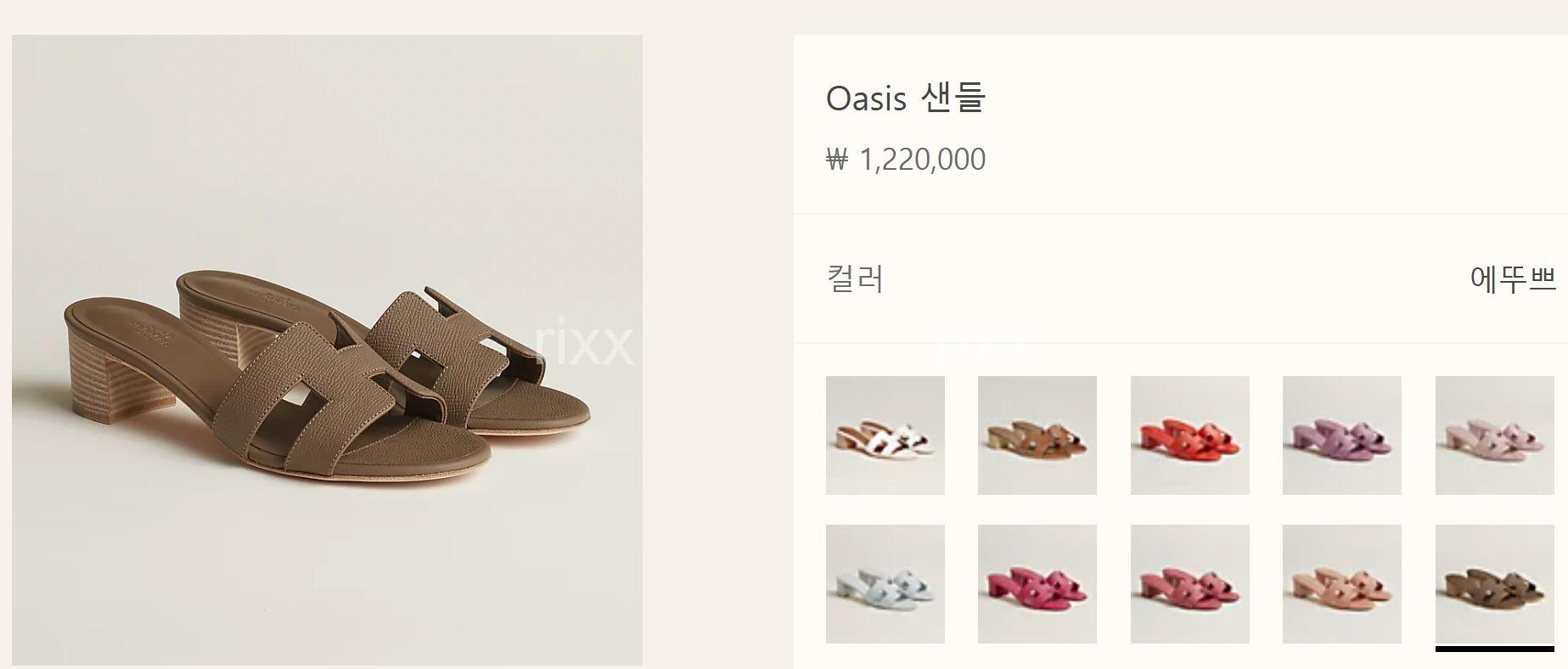1568x669 pixels.
Task: Choose the tan brown sandal color thumbnail
Action: [x=1037, y=436]
